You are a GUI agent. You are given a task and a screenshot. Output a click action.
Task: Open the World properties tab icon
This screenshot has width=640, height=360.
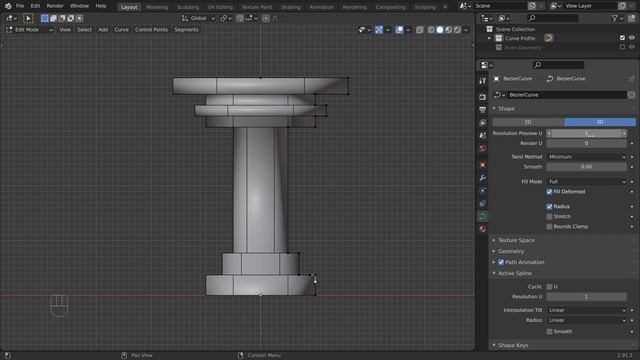482,148
